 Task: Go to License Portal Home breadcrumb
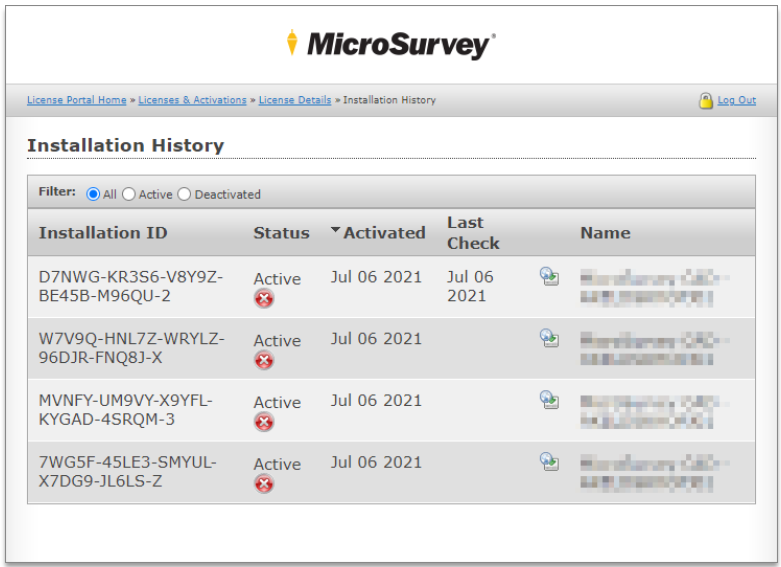tap(77, 100)
